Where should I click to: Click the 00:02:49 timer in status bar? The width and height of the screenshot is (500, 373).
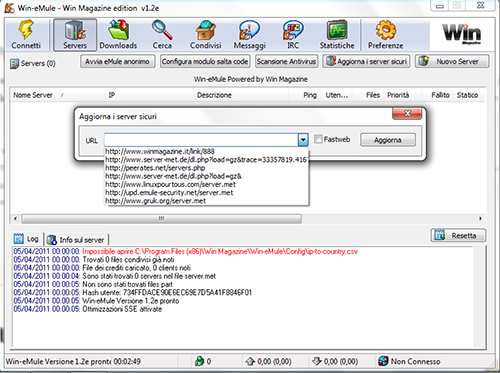point(127,361)
